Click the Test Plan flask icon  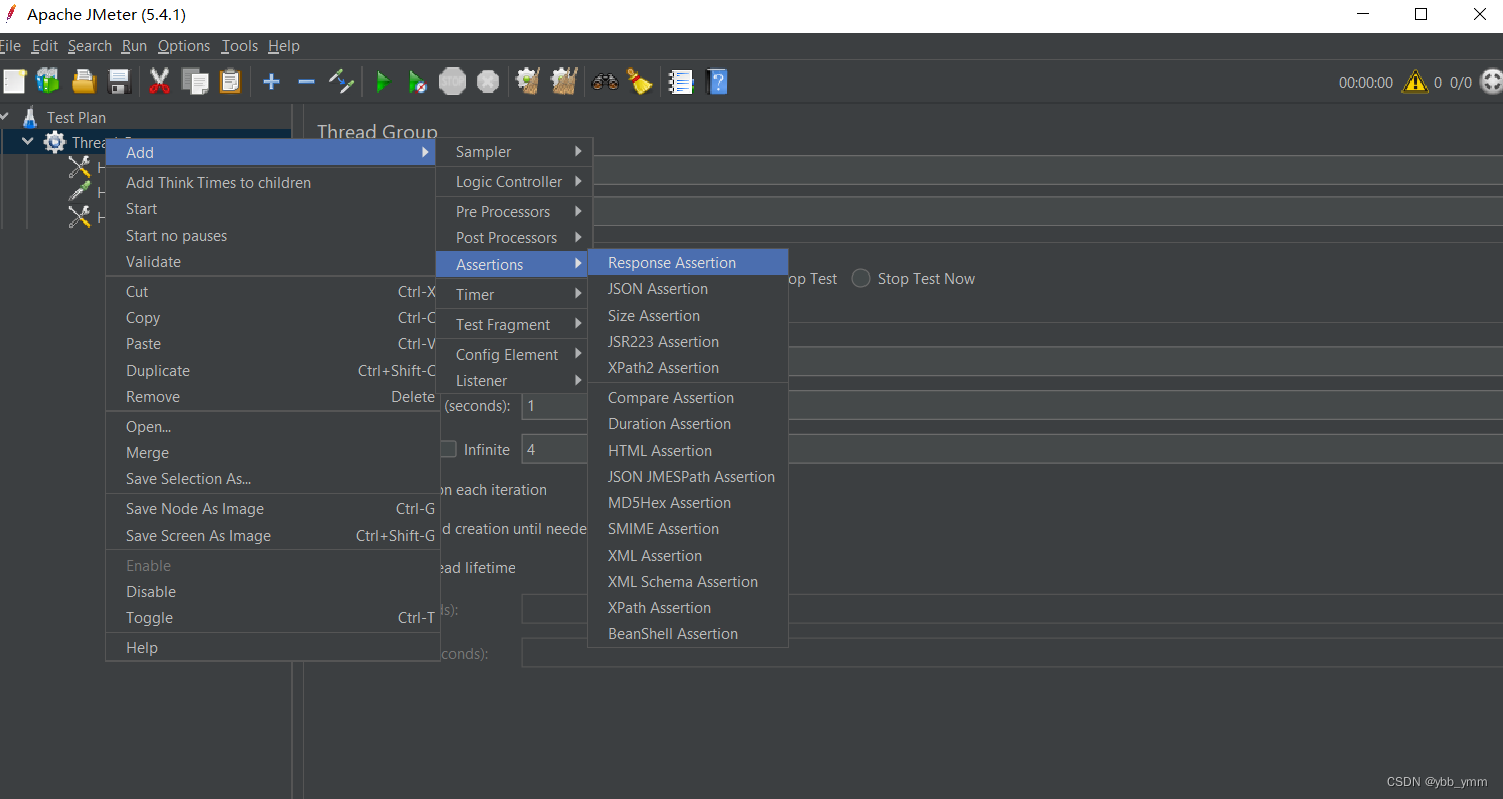point(30,117)
